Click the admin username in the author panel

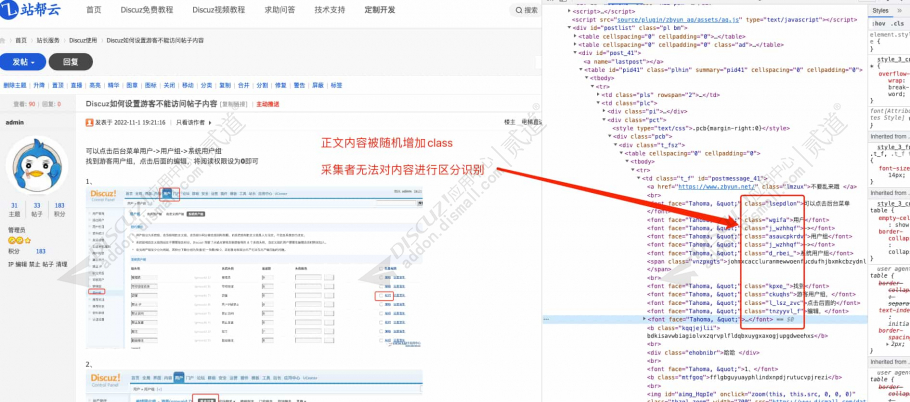point(14,122)
